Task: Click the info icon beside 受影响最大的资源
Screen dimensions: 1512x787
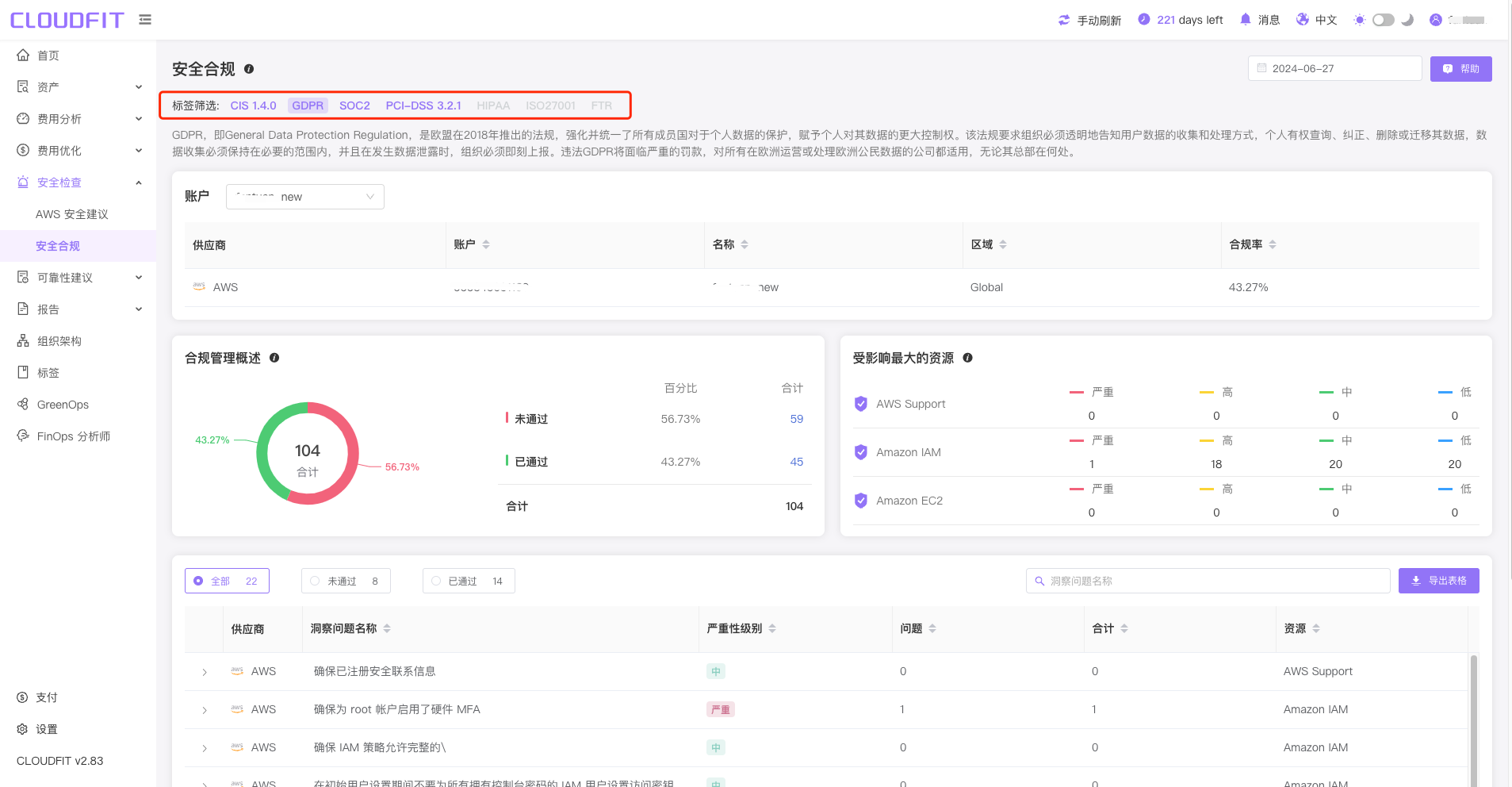Action: 968,358
